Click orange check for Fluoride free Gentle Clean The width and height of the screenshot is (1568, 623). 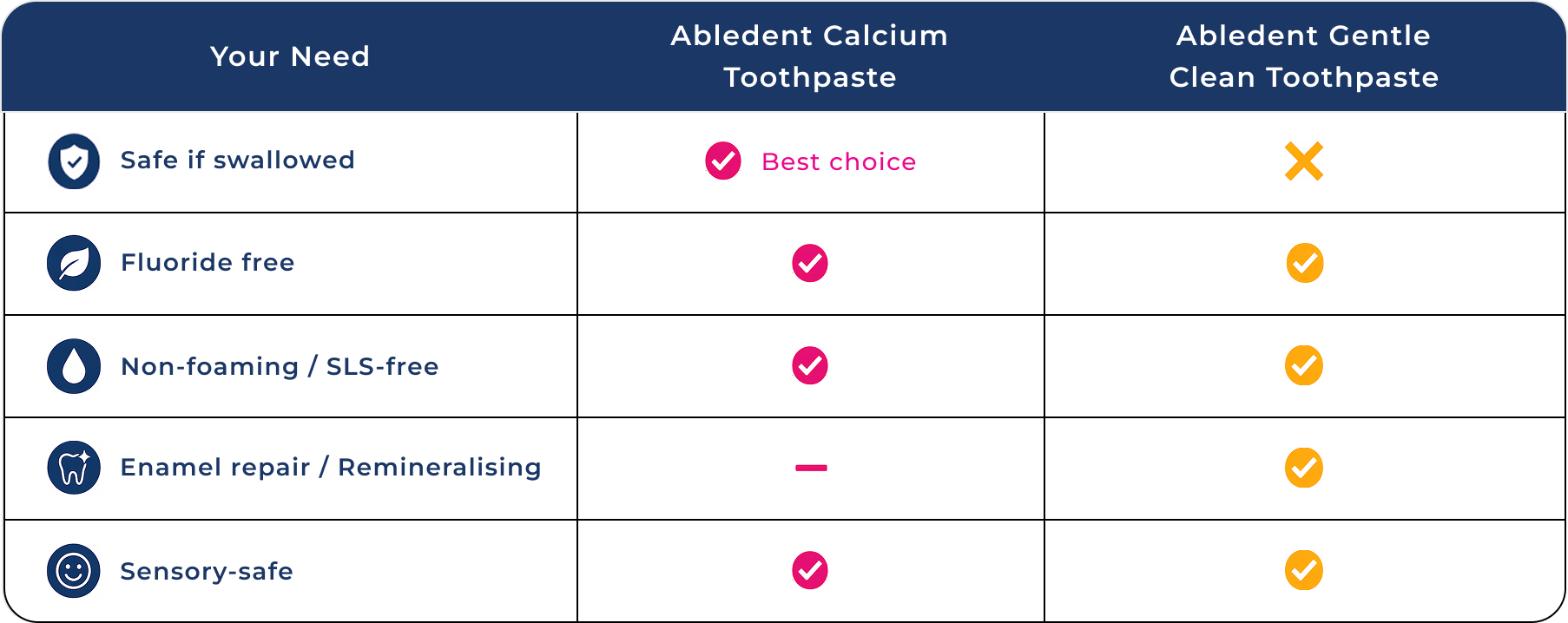[x=1304, y=263]
